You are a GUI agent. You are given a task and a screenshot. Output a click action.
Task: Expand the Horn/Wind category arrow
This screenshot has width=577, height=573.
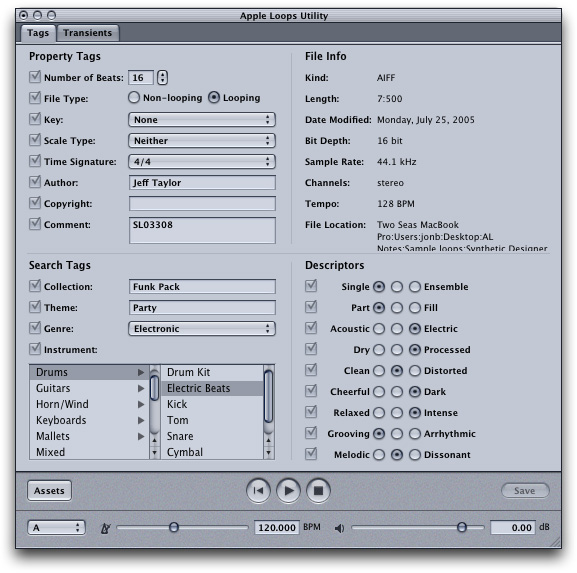click(x=141, y=404)
